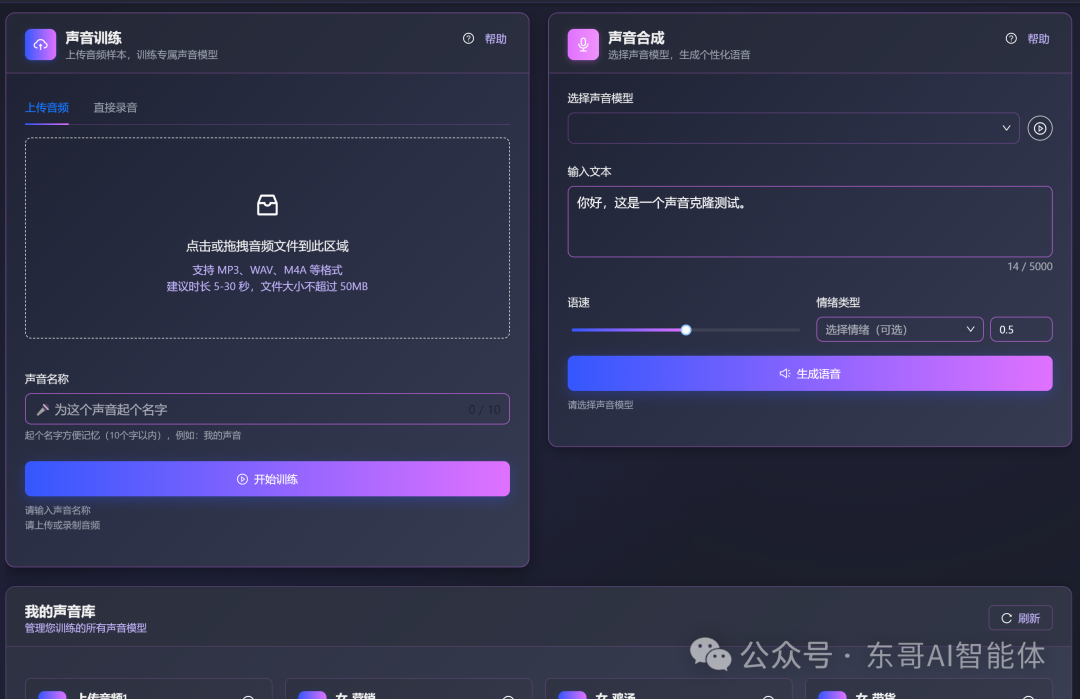Screen dimensions: 1080x699
Task: Click the upload tray icon in the drop zone
Action: [267, 205]
